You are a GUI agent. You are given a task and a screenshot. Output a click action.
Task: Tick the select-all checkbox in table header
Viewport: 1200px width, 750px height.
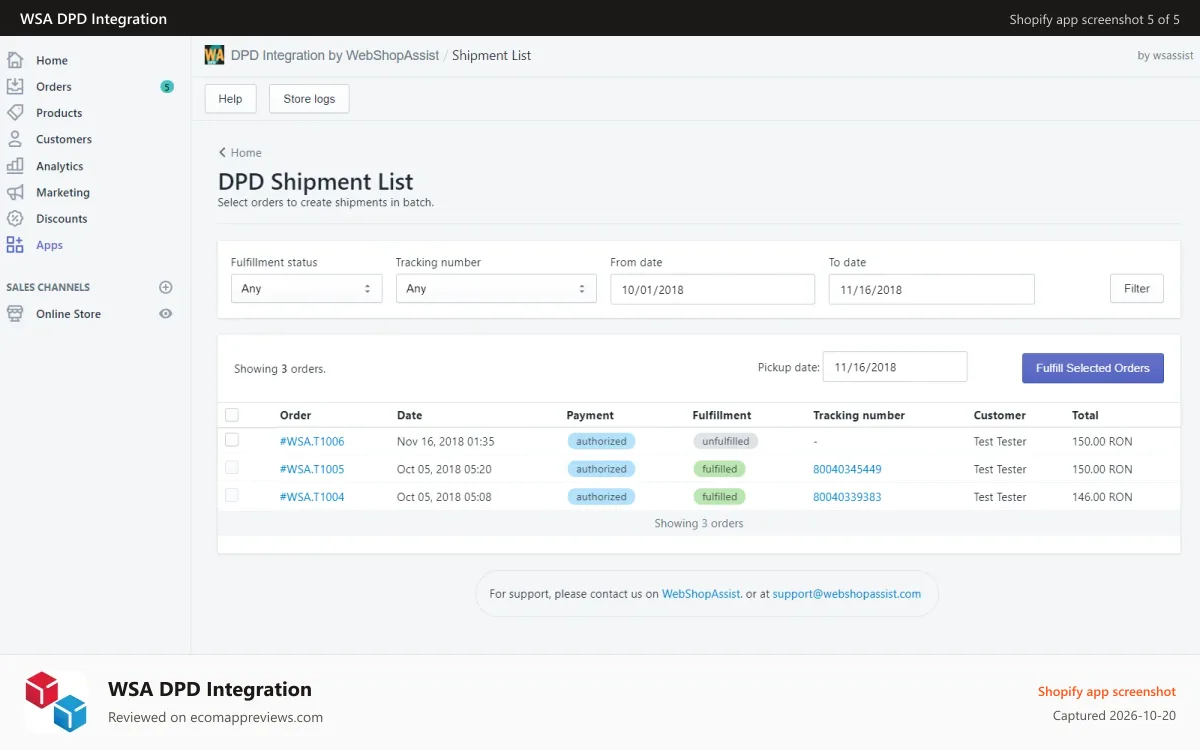click(232, 415)
